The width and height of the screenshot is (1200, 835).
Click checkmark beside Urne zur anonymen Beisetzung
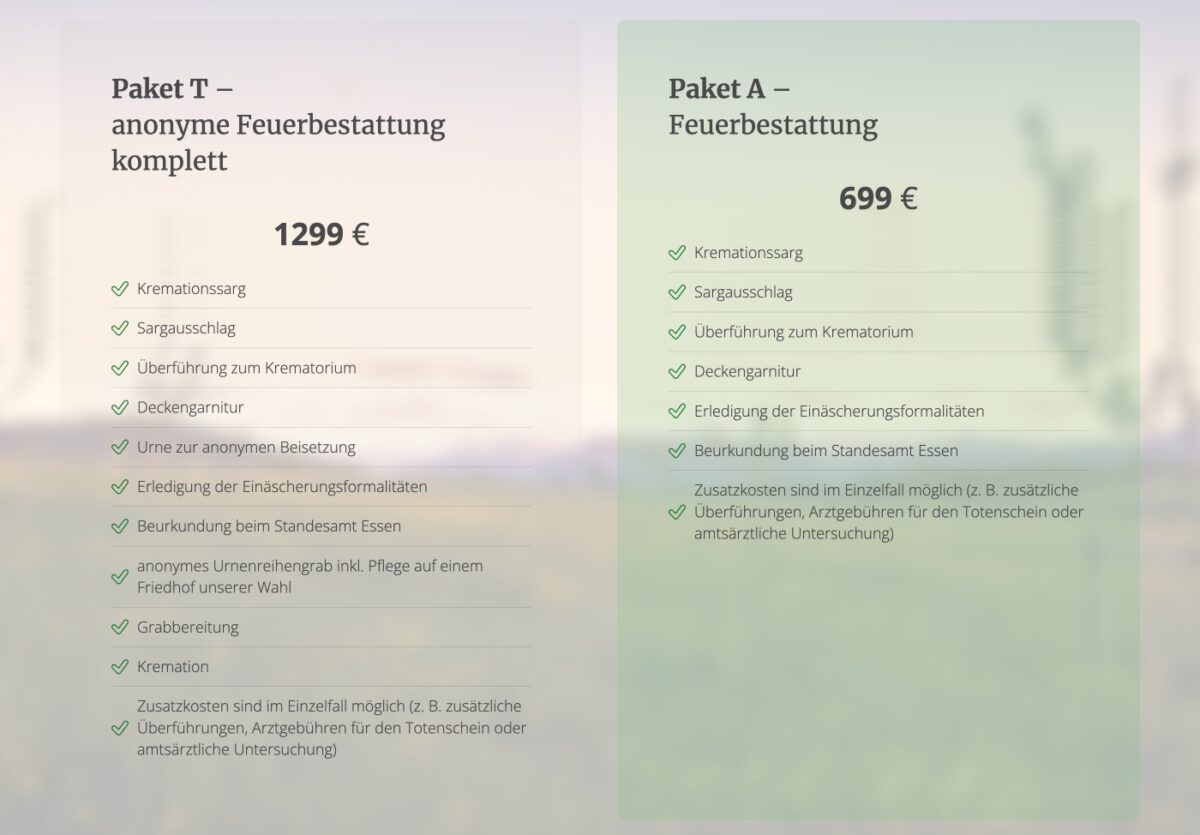click(x=120, y=447)
